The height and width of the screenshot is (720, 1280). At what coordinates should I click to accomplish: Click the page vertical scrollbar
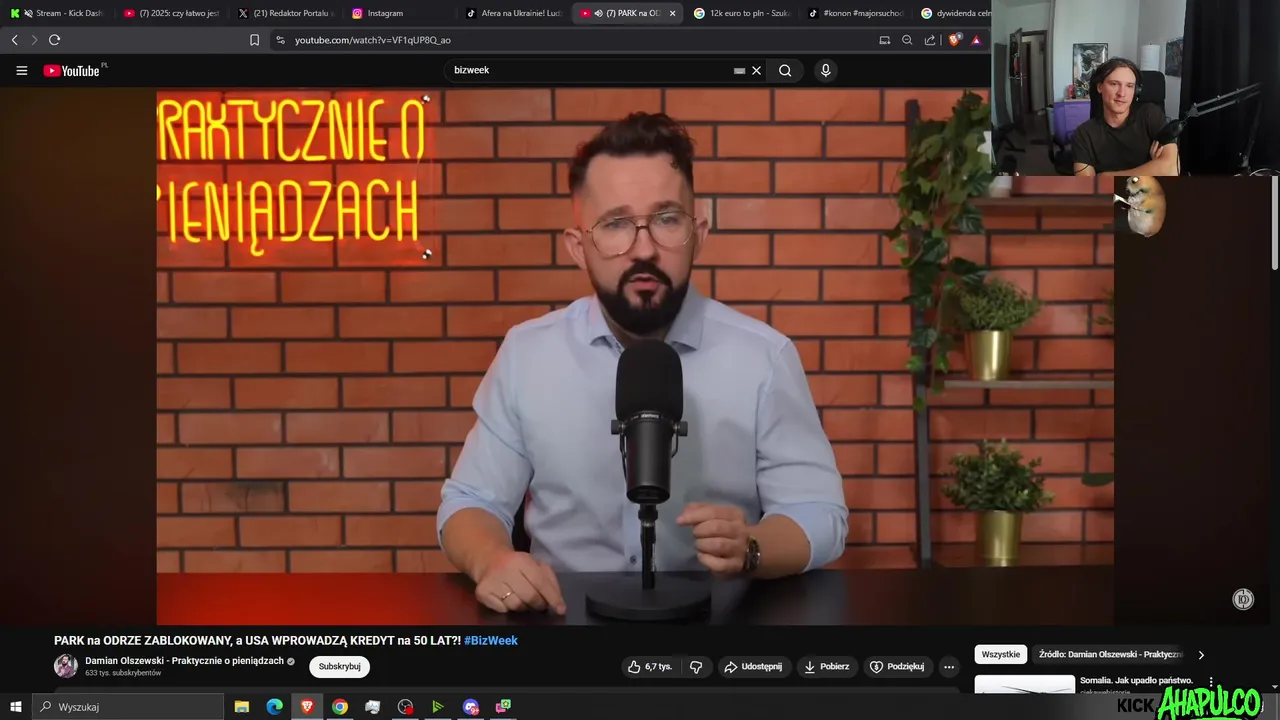tap(1275, 222)
